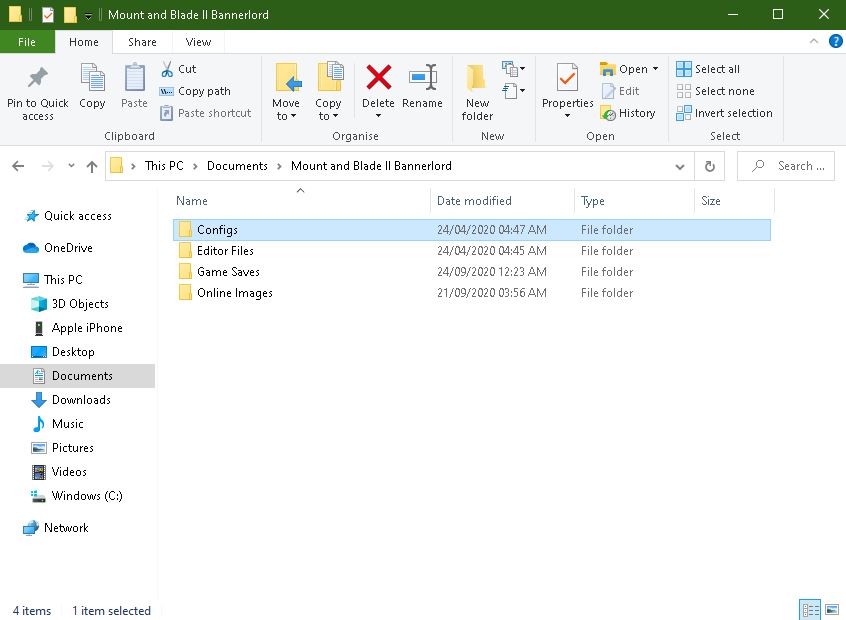This screenshot has width=846, height=620.
Task: Click the Paste clipboard icon
Action: pyautogui.click(x=134, y=77)
